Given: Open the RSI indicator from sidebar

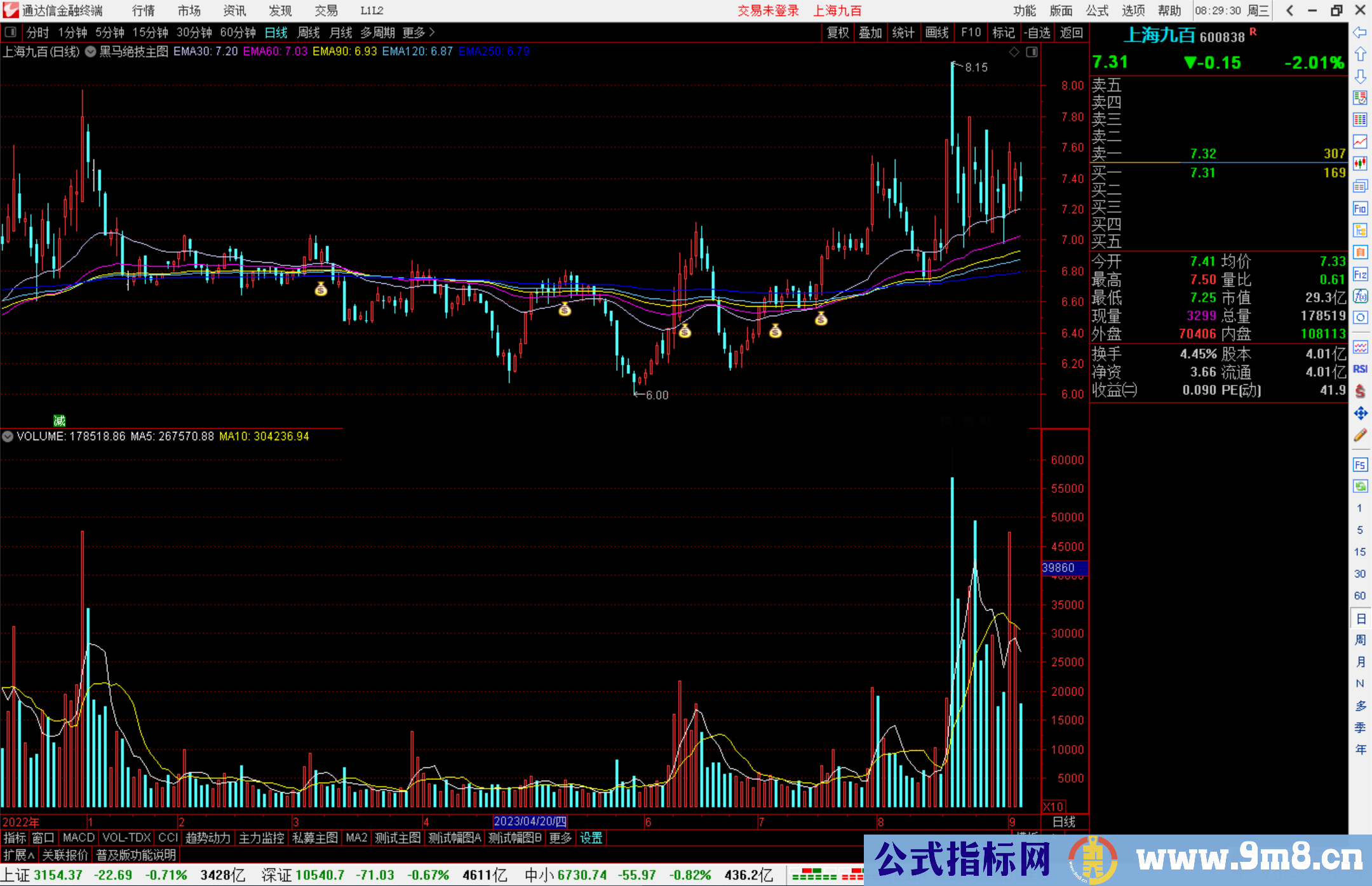Looking at the screenshot, I should [x=1360, y=369].
